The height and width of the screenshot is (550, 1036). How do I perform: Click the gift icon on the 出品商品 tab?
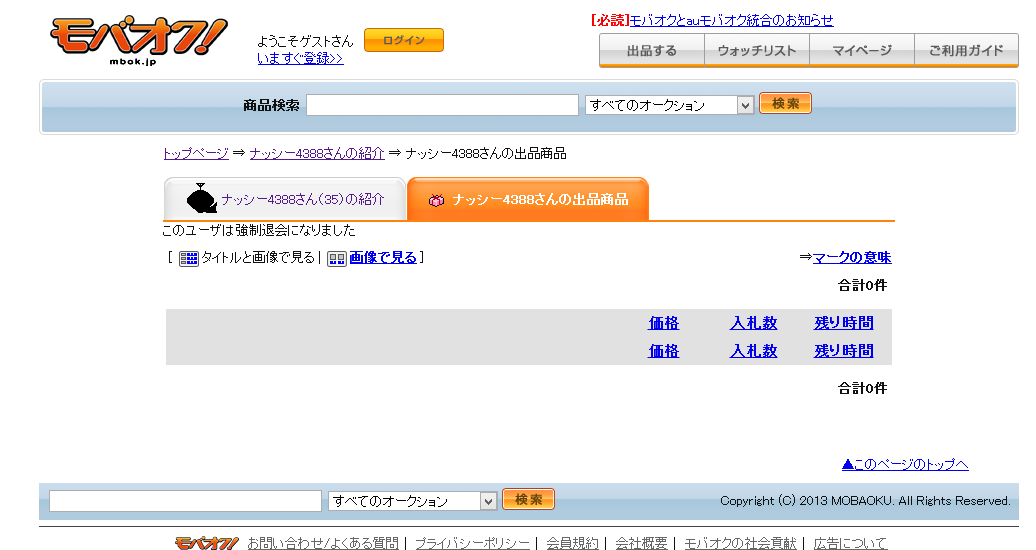pos(436,200)
